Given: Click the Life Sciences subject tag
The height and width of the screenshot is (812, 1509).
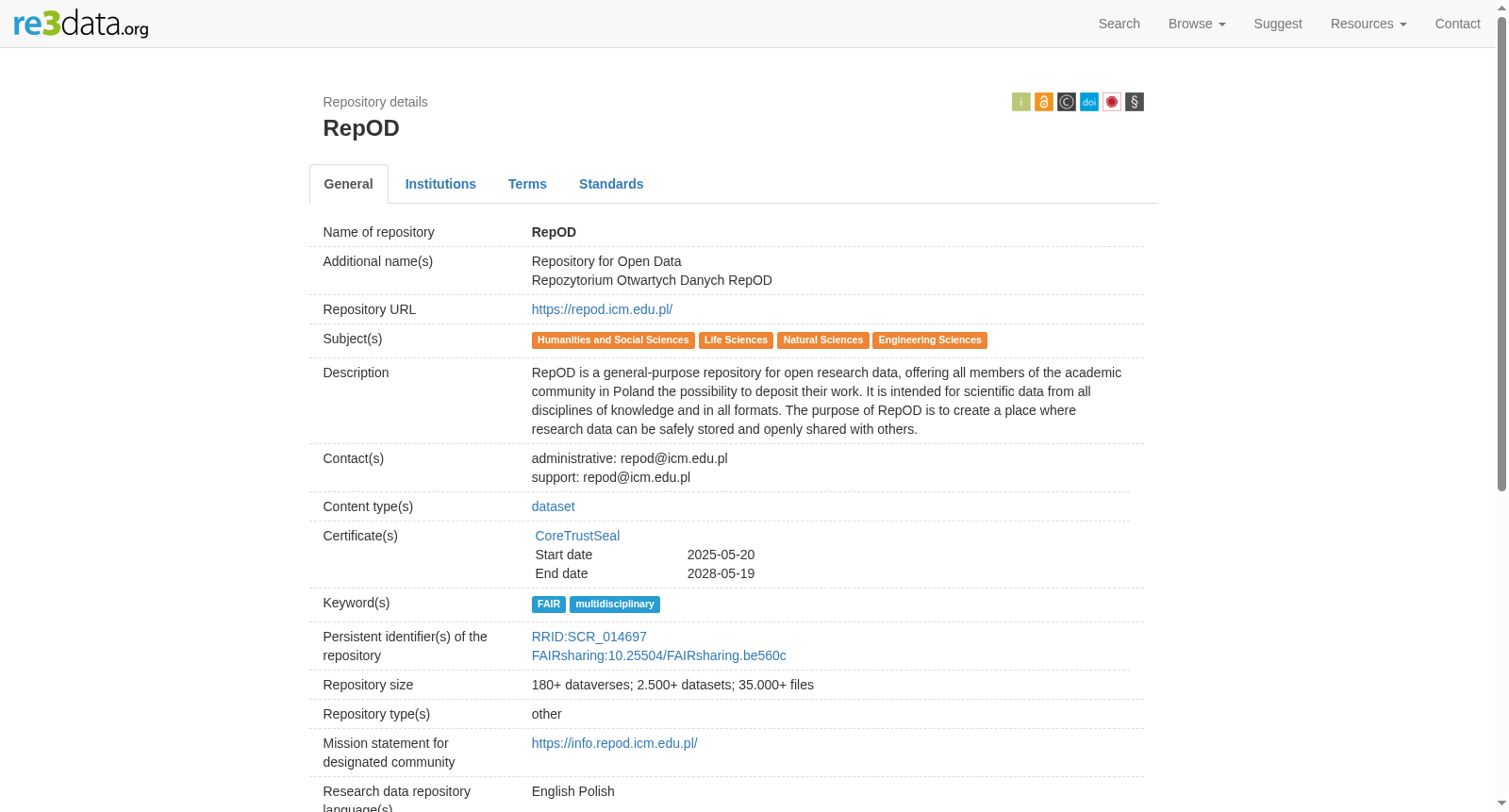Looking at the screenshot, I should tap(736, 340).
